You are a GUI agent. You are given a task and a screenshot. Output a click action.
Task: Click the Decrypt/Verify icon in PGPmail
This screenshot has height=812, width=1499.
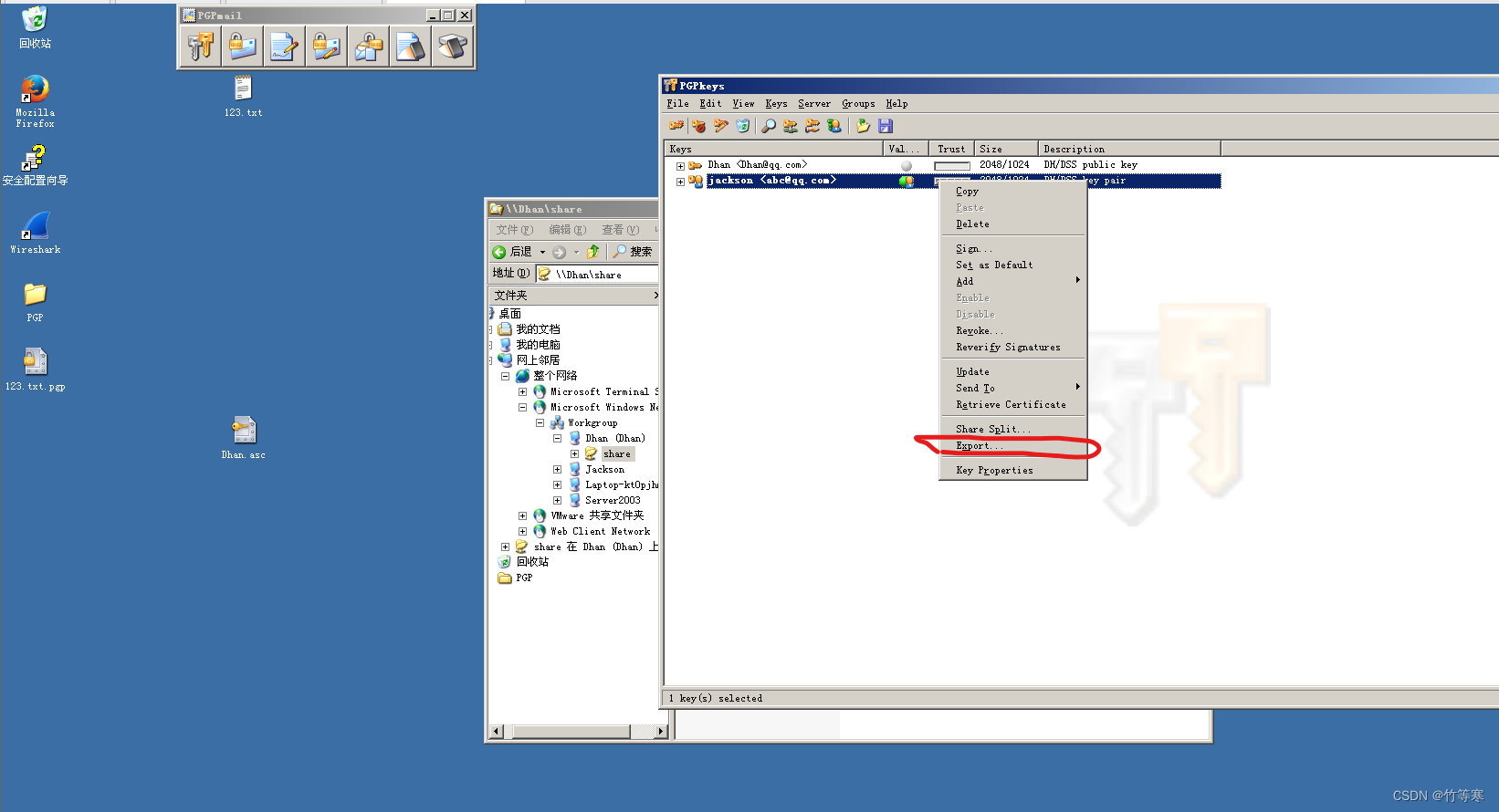pos(369,46)
